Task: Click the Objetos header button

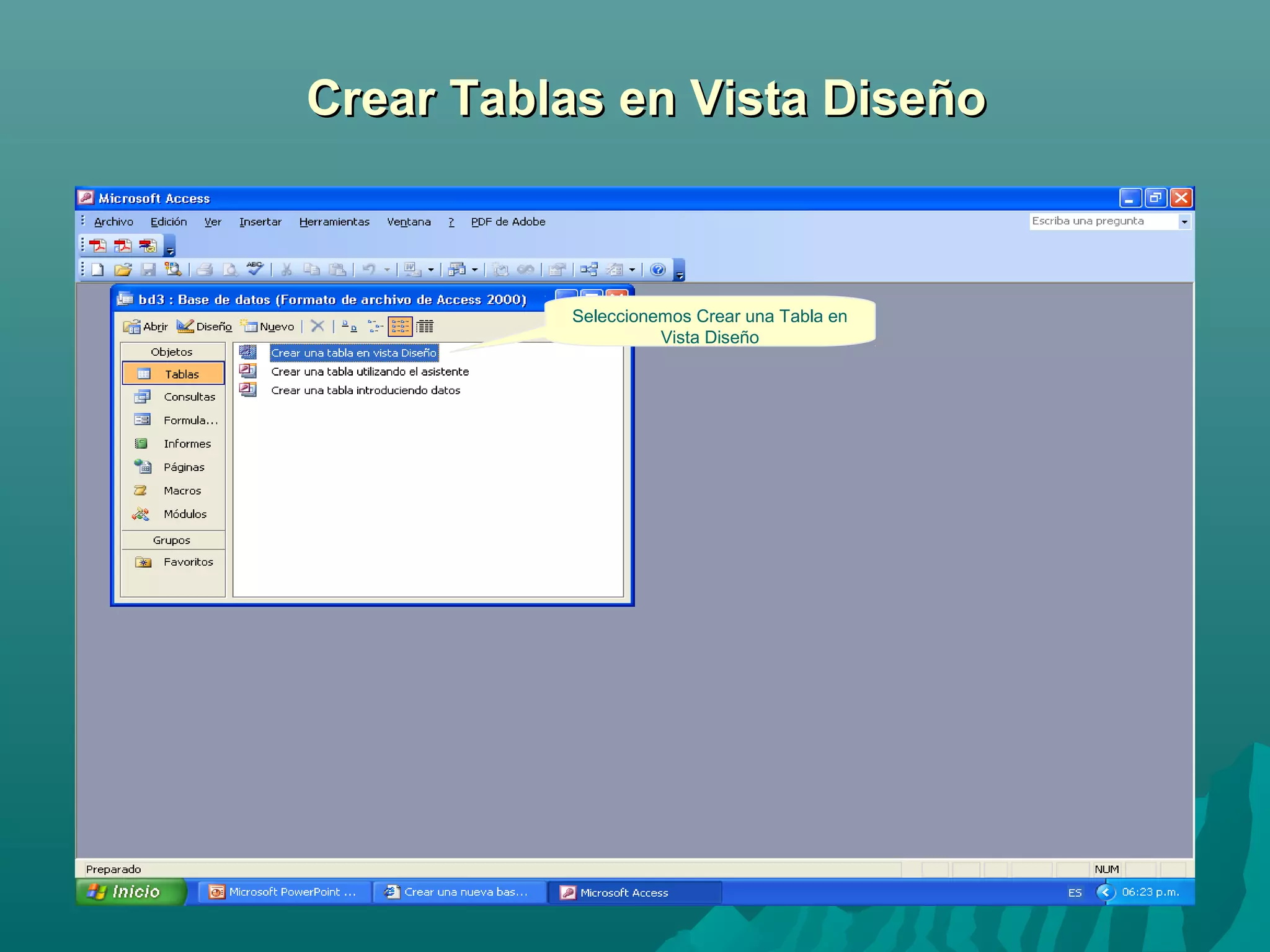Action: coord(172,351)
